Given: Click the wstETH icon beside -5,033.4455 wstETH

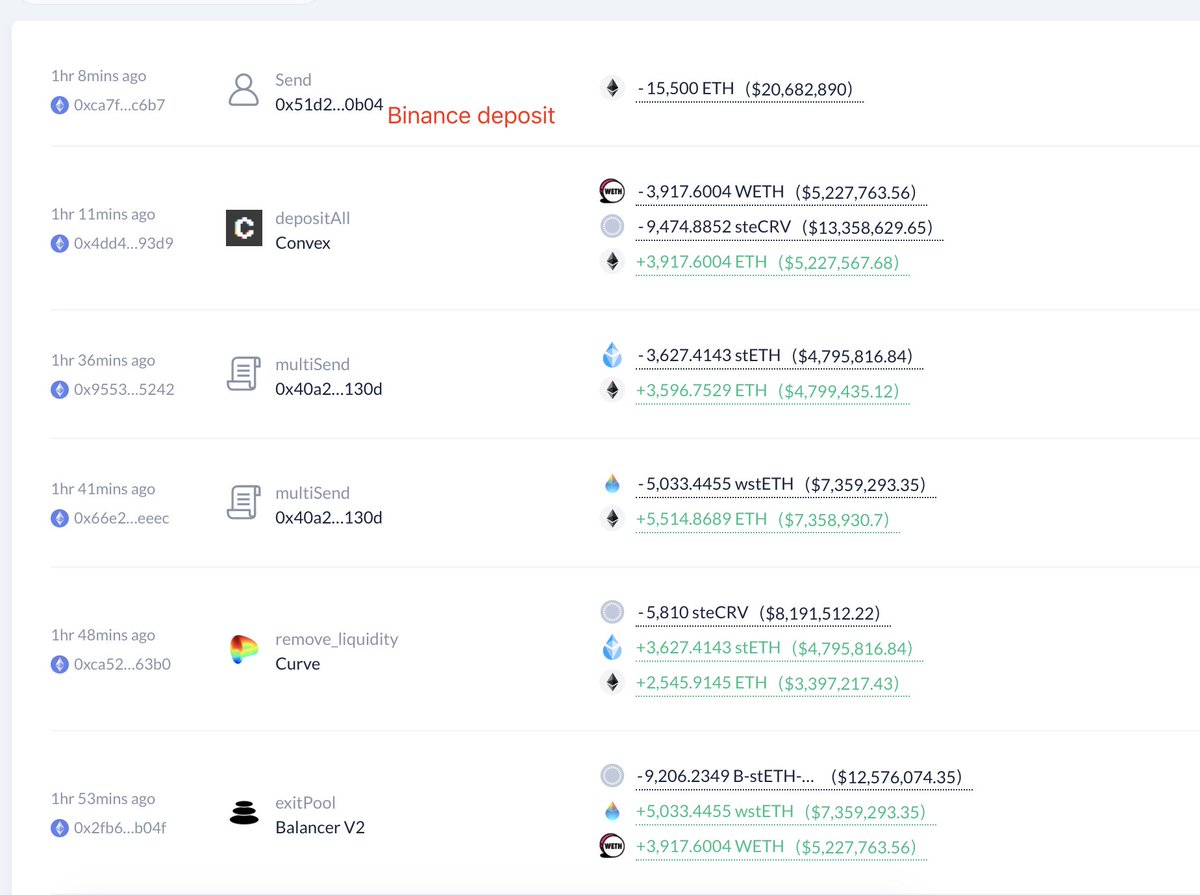Looking at the screenshot, I should [612, 484].
